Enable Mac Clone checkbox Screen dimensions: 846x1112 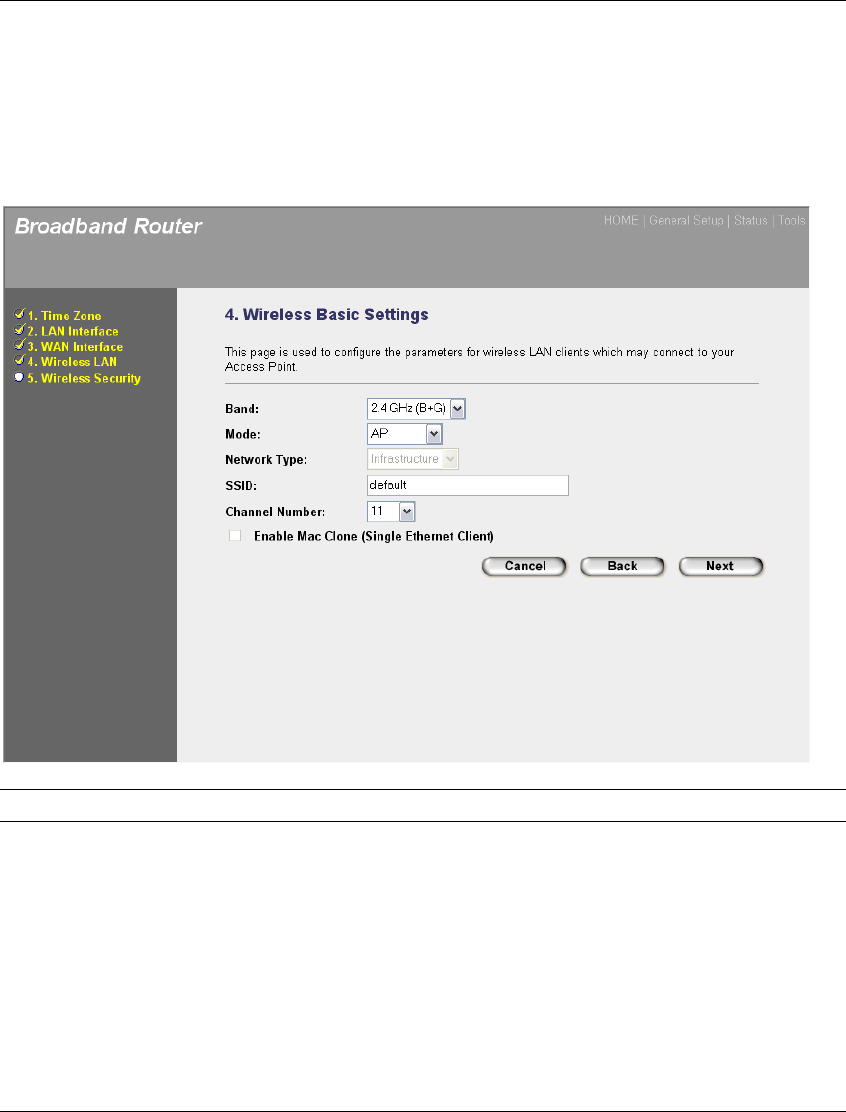[235, 535]
